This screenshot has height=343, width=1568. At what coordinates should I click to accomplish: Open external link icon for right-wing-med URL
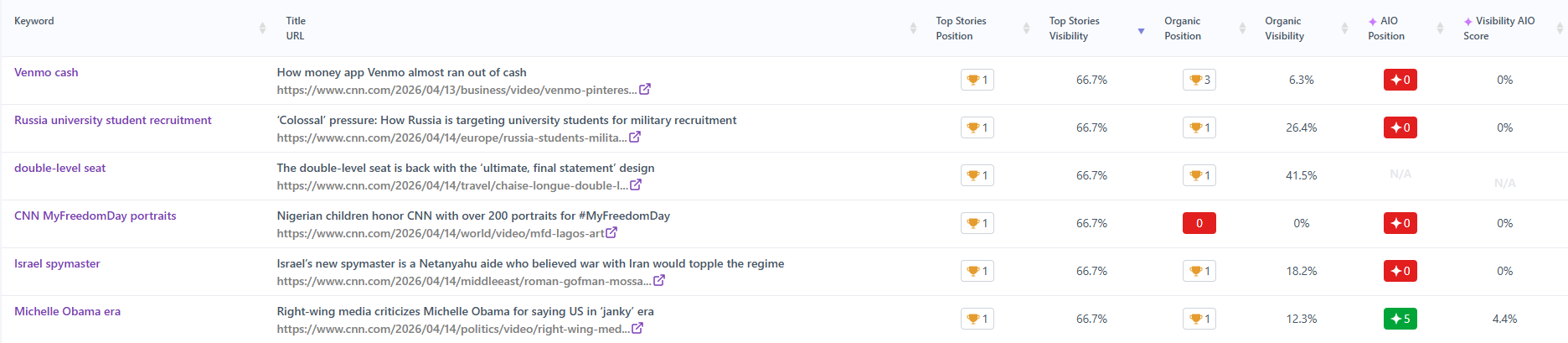click(x=637, y=328)
